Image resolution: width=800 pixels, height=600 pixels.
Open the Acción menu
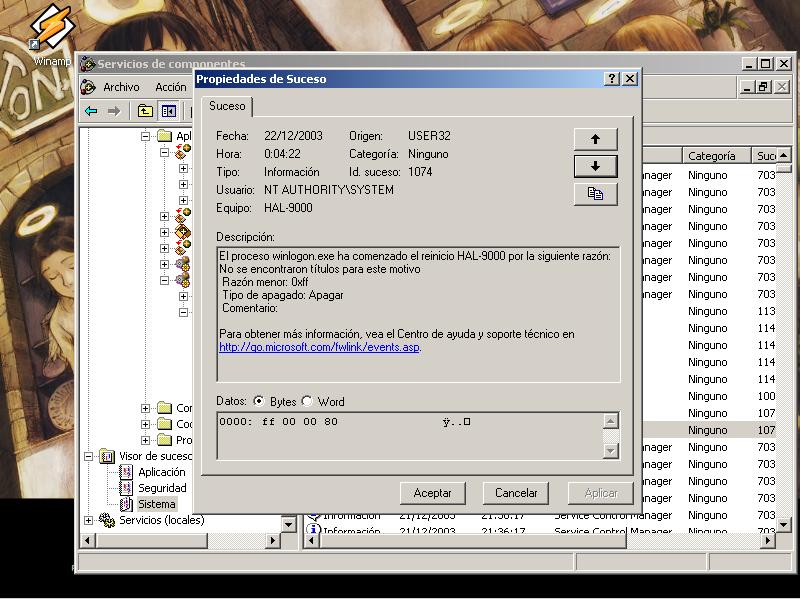coord(170,87)
